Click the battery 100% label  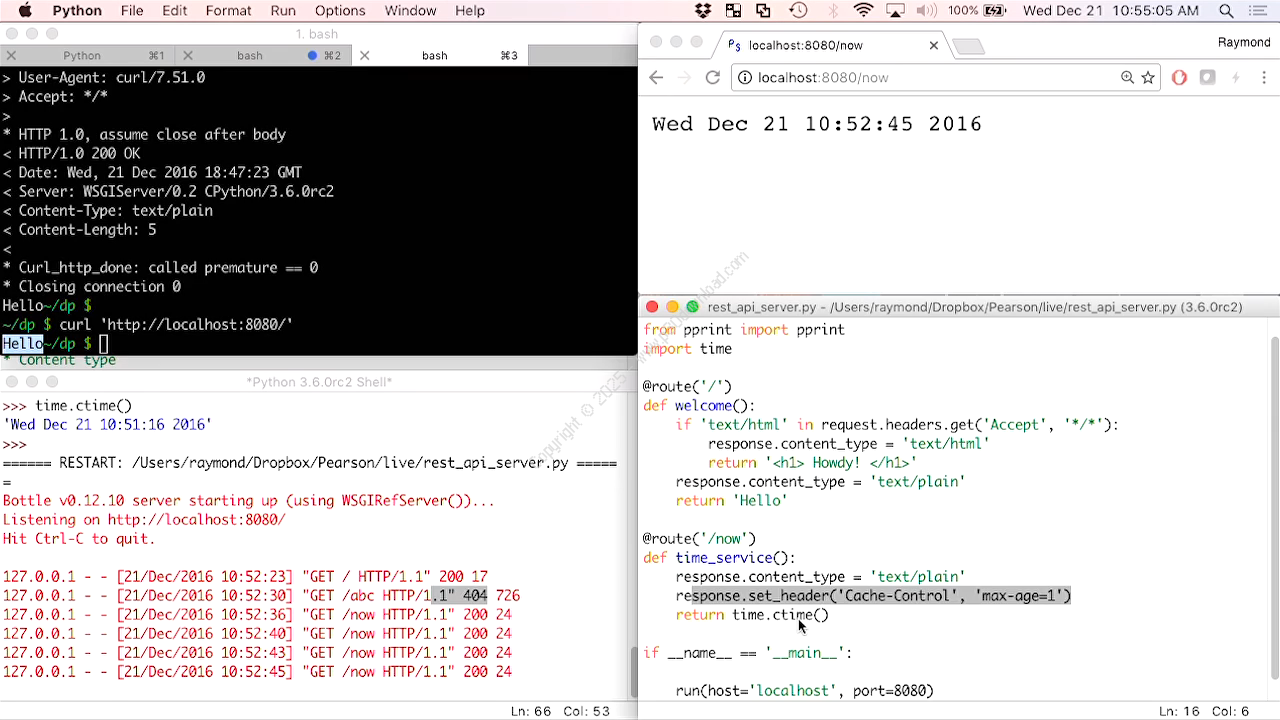(x=963, y=11)
